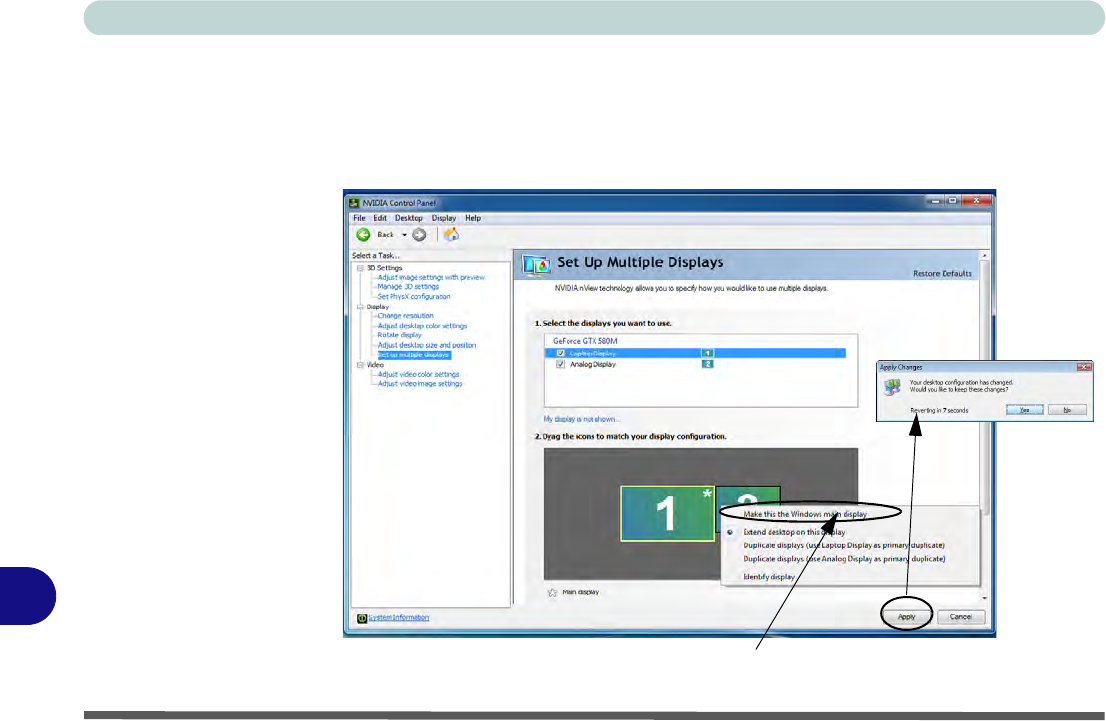Select Rotate display task

click(x=399, y=335)
